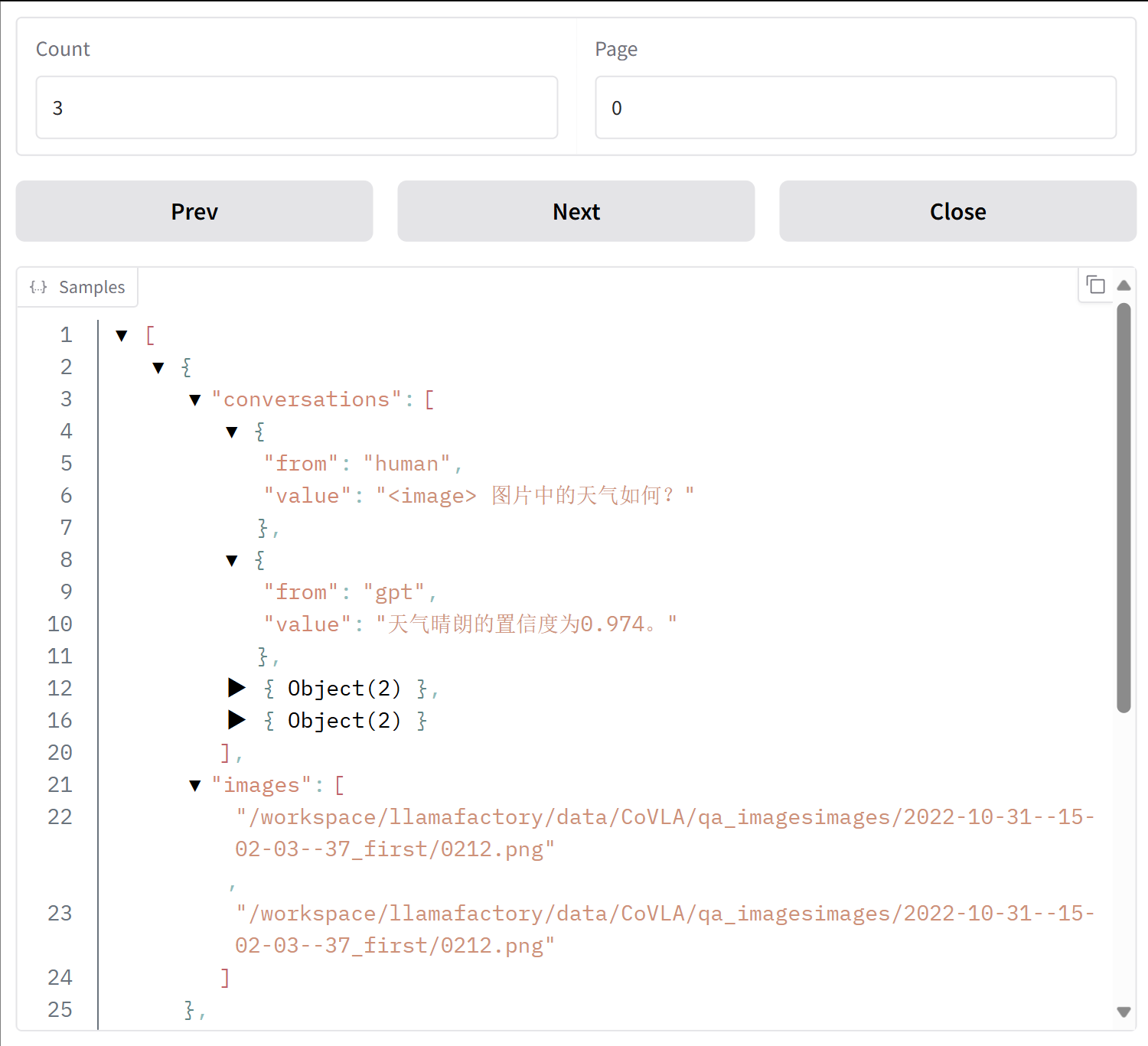Go to the previous page with Prev
The height and width of the screenshot is (1046, 1148).
(194, 211)
